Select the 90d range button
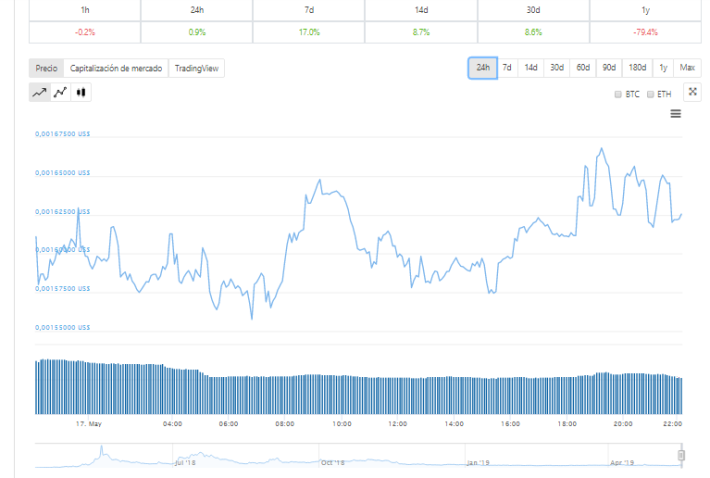This screenshot has height=478, width=710. pyautogui.click(x=609, y=68)
